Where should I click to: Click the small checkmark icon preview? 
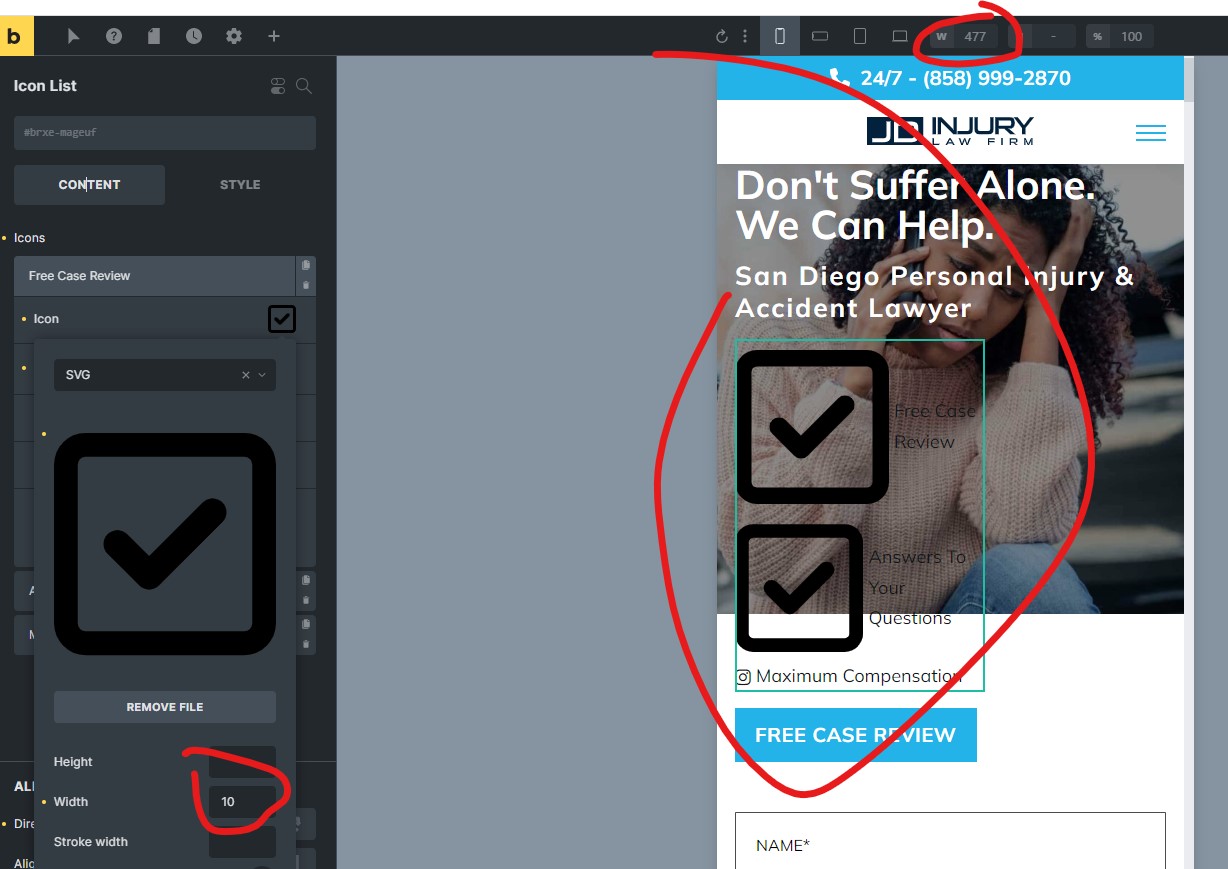tap(282, 319)
